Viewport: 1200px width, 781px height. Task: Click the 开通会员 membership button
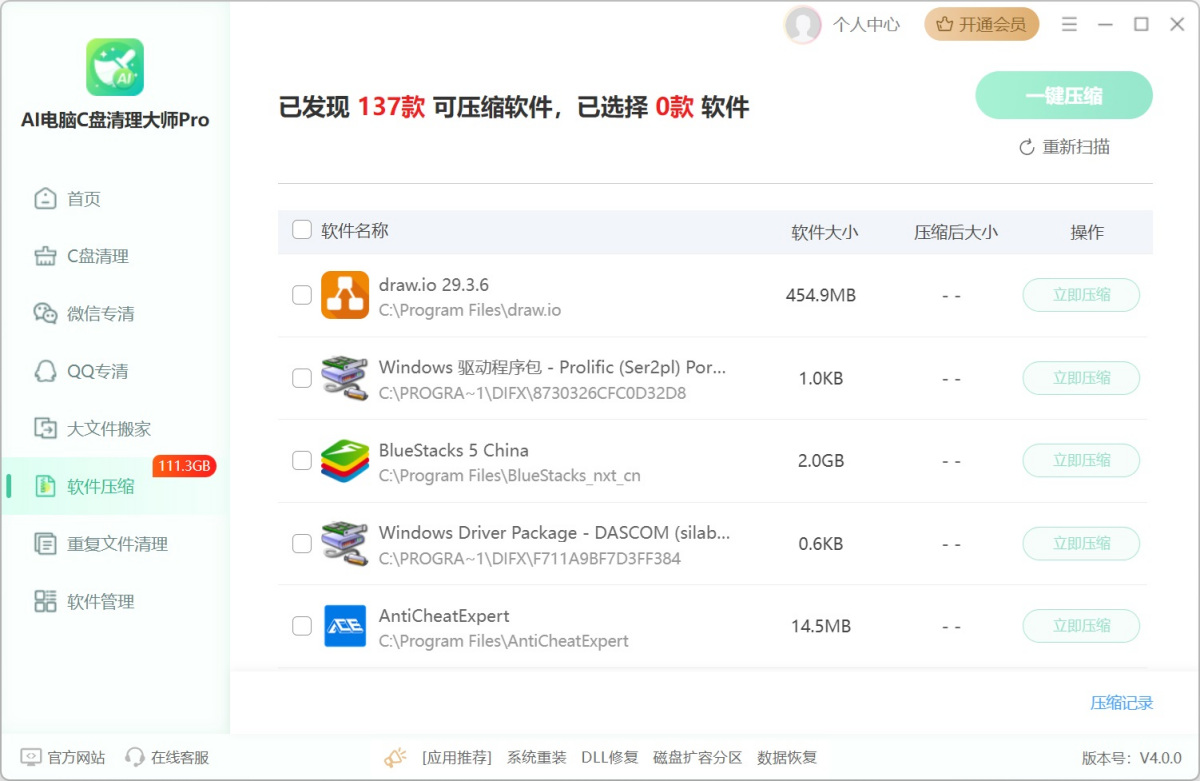(981, 25)
